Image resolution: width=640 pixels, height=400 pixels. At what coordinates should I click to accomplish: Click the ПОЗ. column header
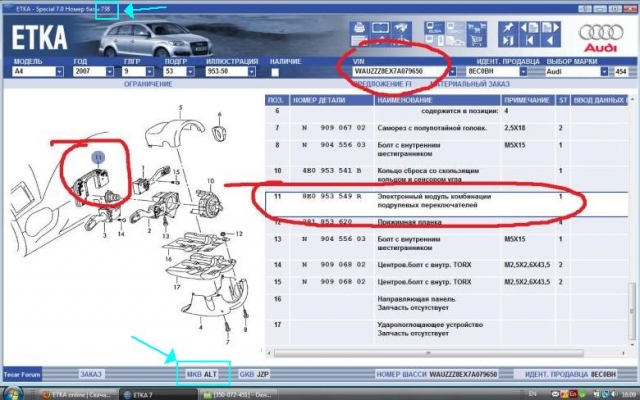pos(277,100)
